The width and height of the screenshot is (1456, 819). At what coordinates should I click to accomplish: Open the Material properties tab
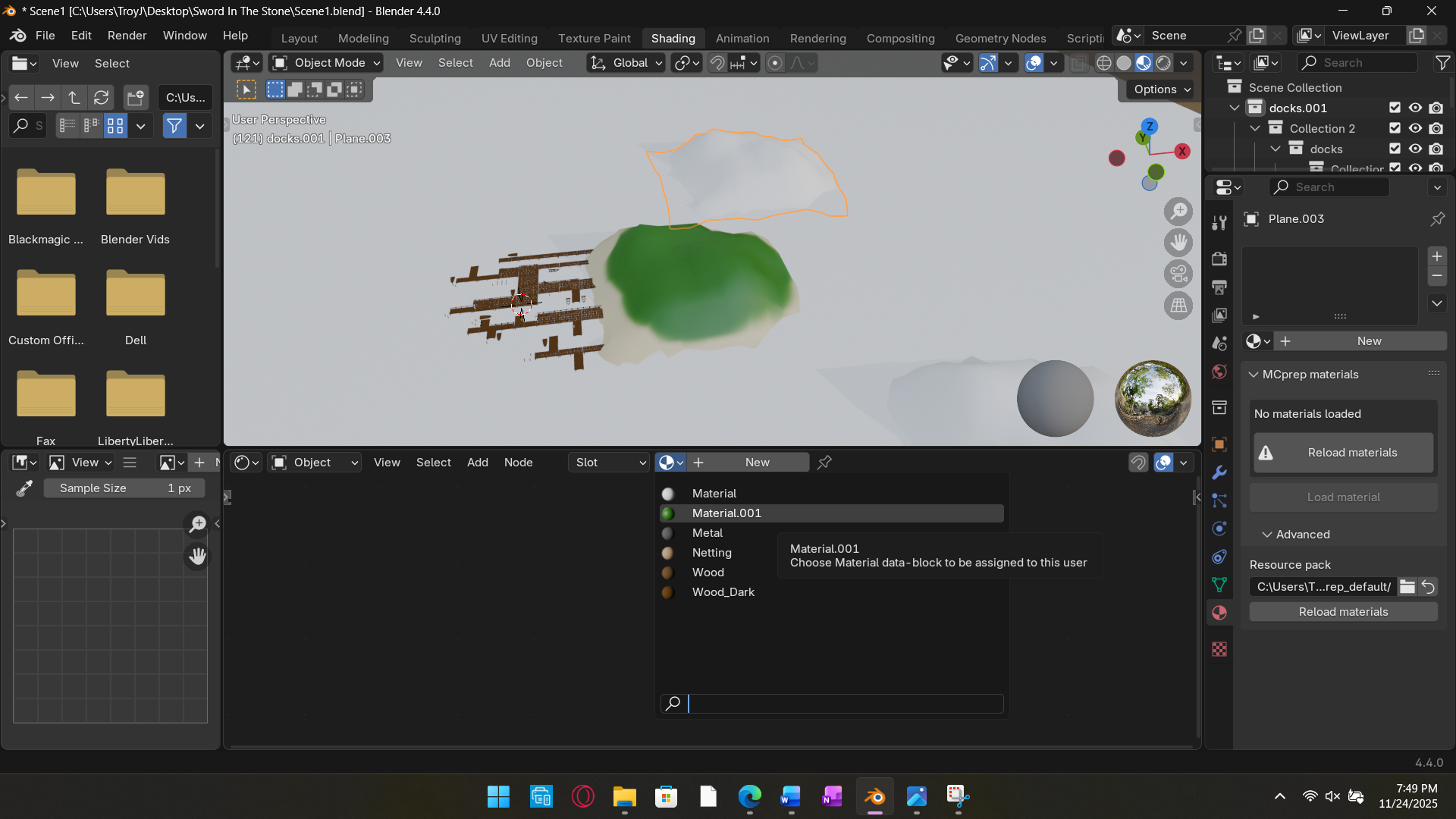[1219, 613]
